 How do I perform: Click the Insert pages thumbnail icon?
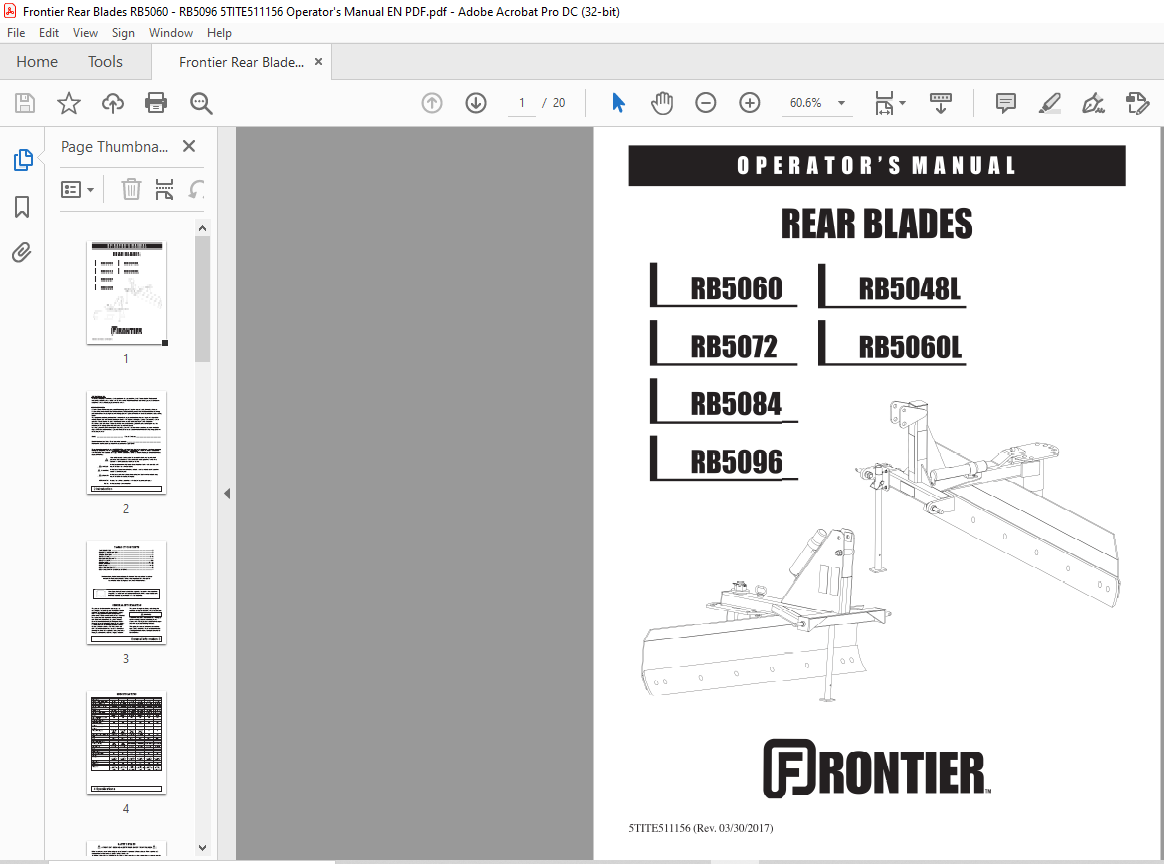(164, 189)
